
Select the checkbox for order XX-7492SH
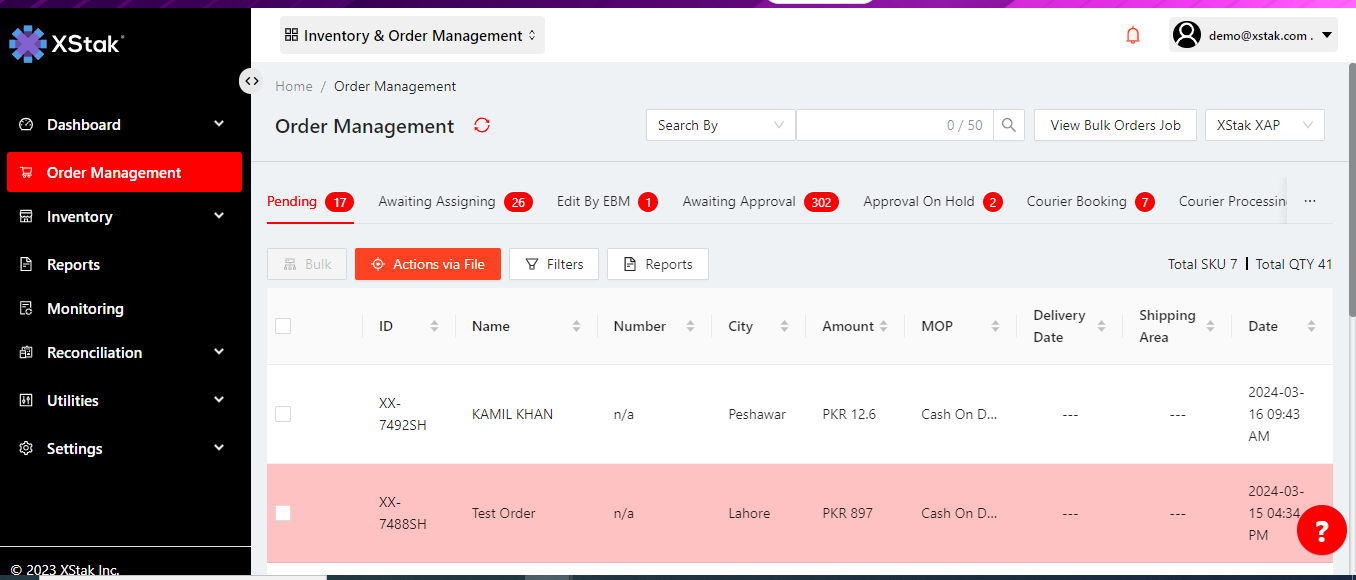coord(283,414)
